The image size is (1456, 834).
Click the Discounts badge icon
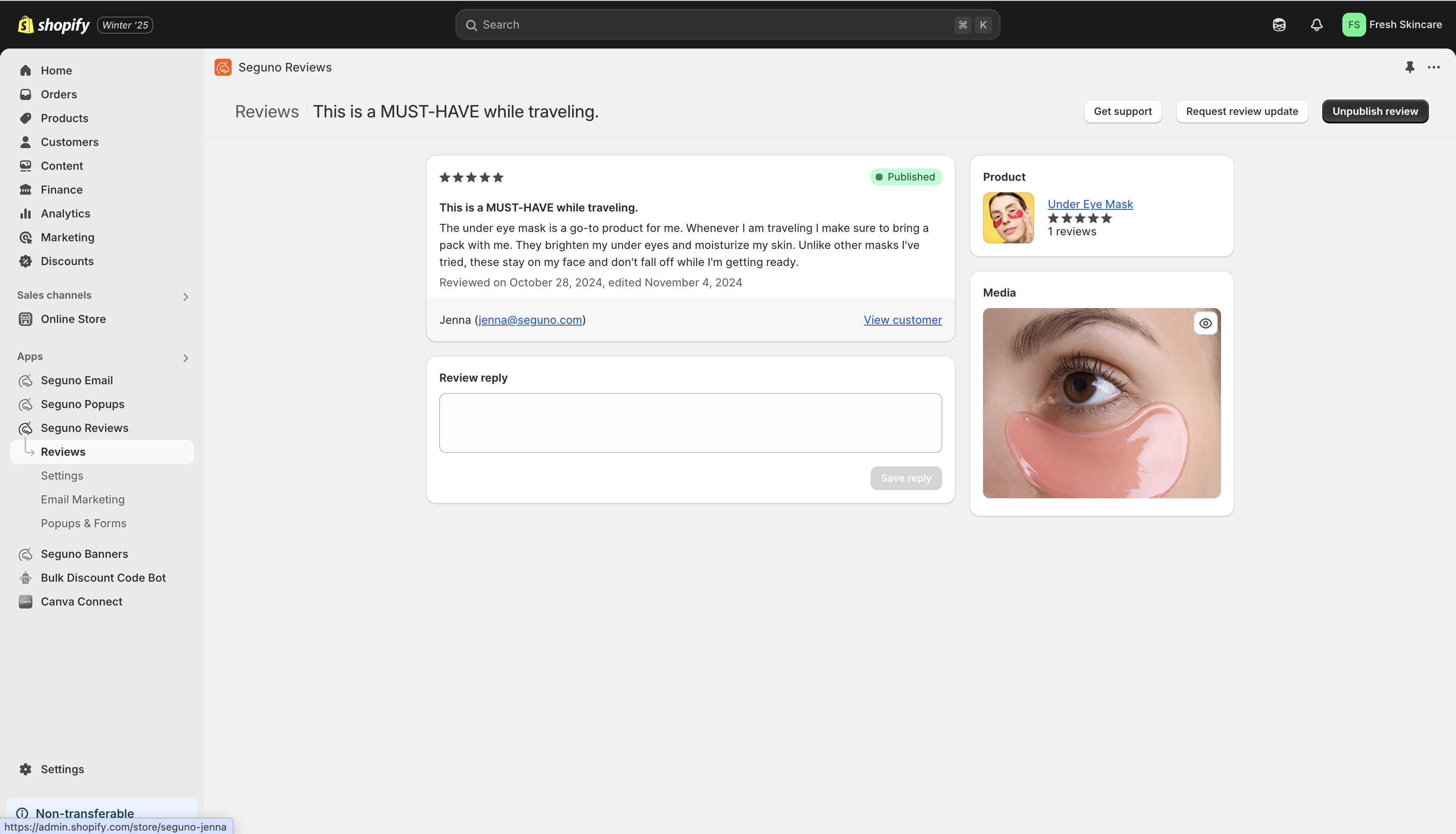(x=25, y=261)
